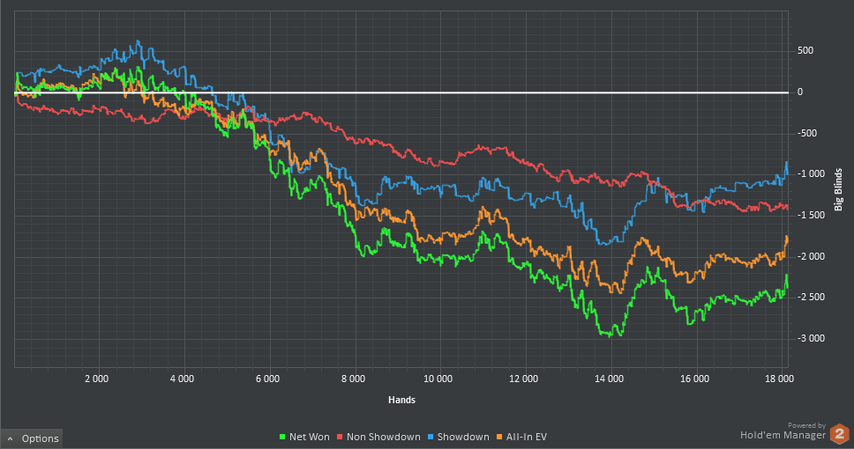
Task: Open the Options button label
Action: [40, 438]
